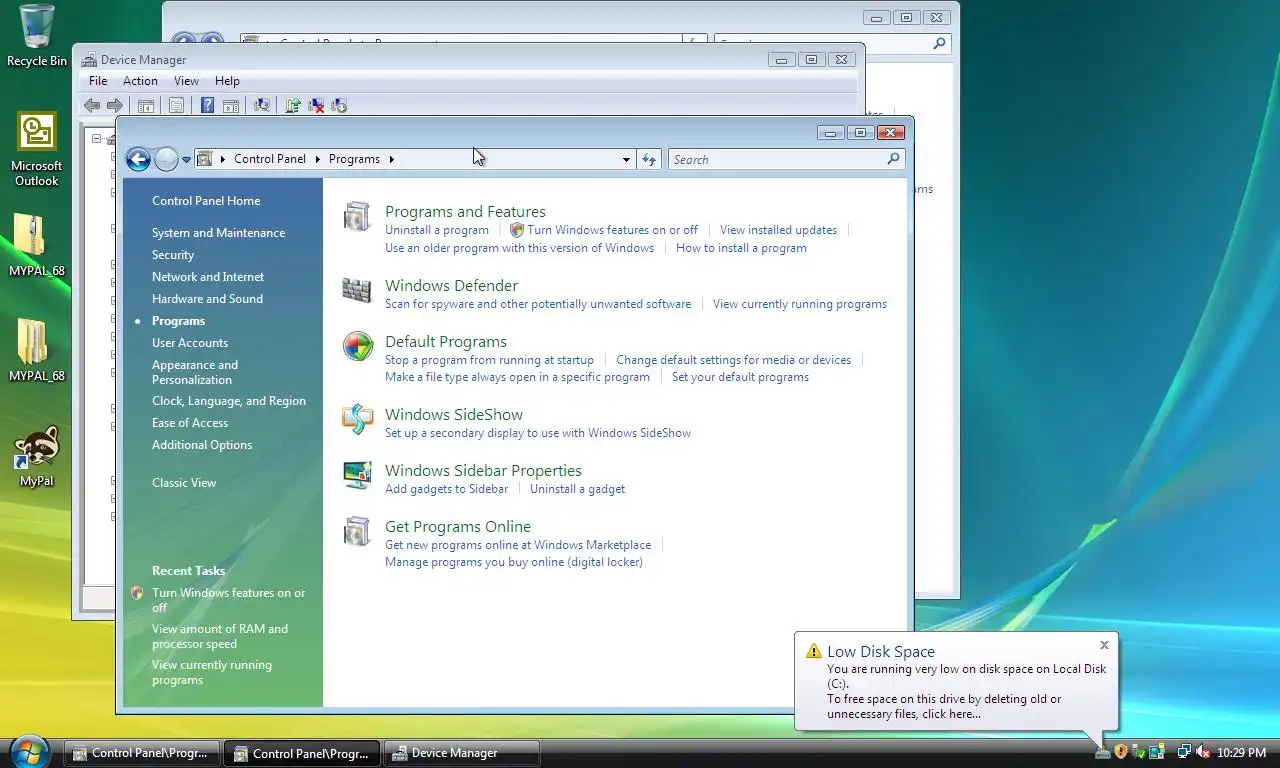Open the View menu in Device Manager
The height and width of the screenshot is (768, 1280).
186,81
